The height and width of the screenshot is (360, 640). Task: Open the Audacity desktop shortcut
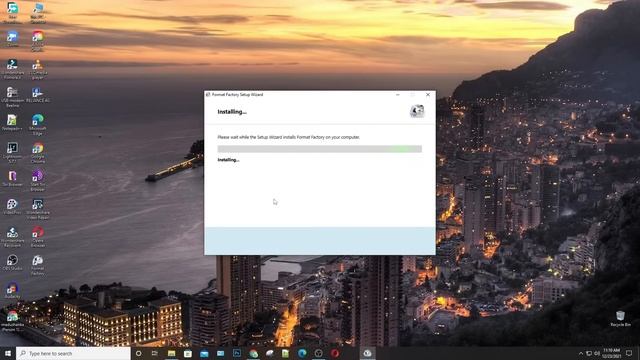click(12, 290)
